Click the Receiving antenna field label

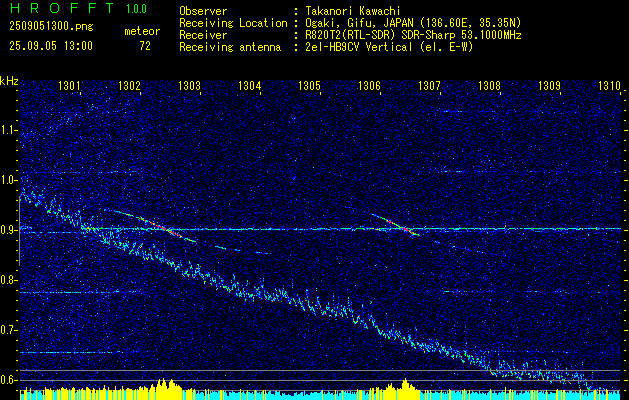pos(230,47)
